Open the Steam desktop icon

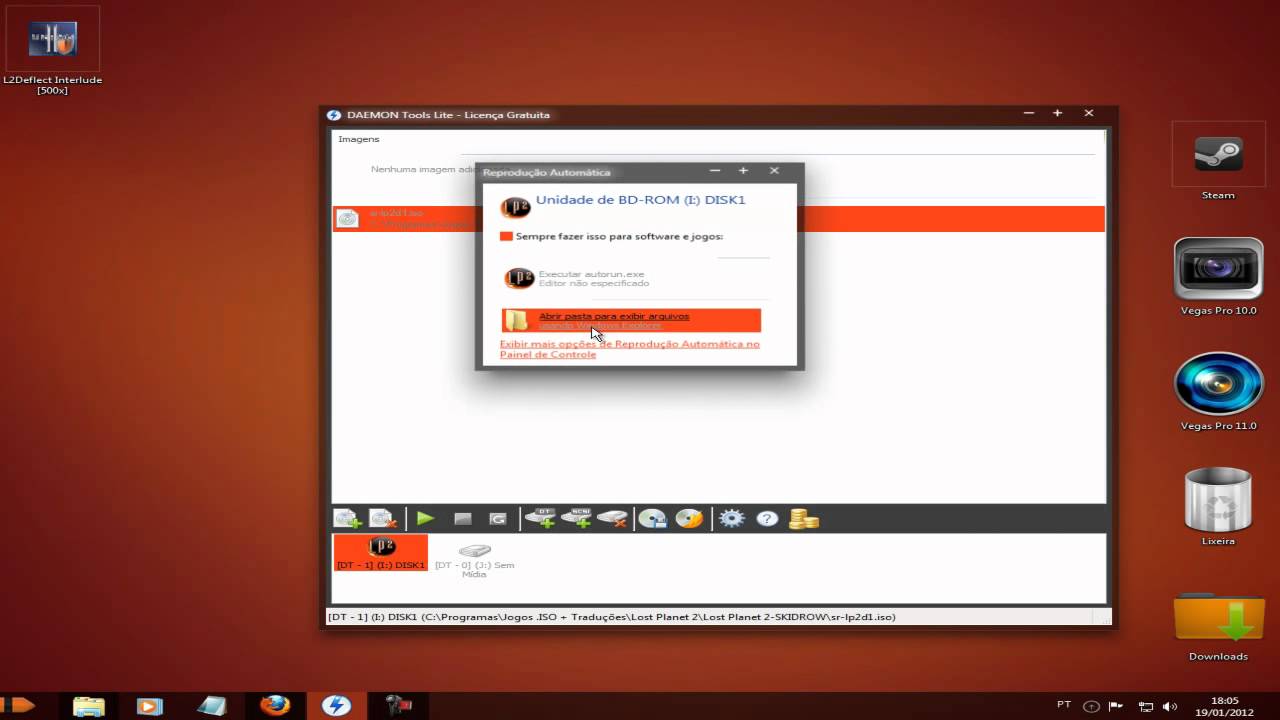click(x=1218, y=162)
